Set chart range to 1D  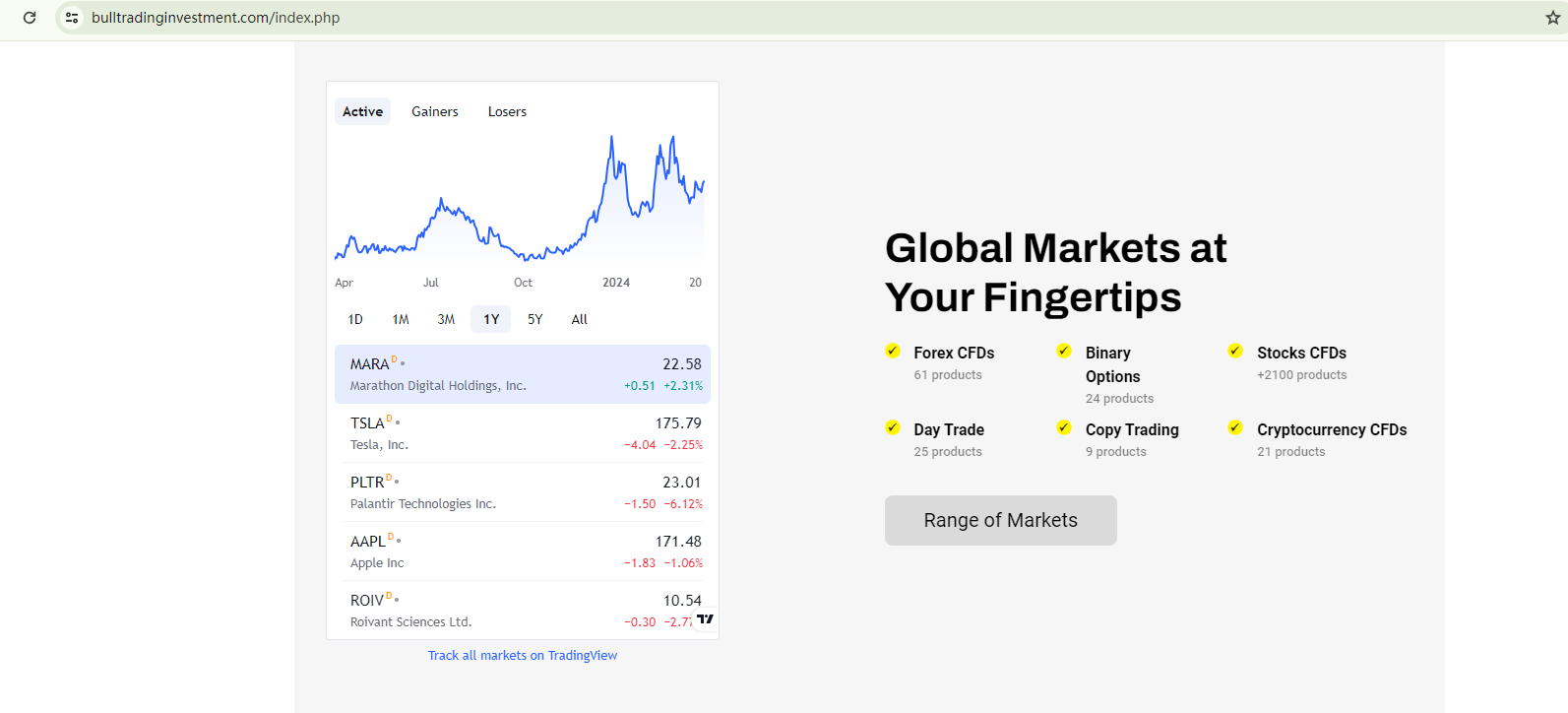pos(355,319)
